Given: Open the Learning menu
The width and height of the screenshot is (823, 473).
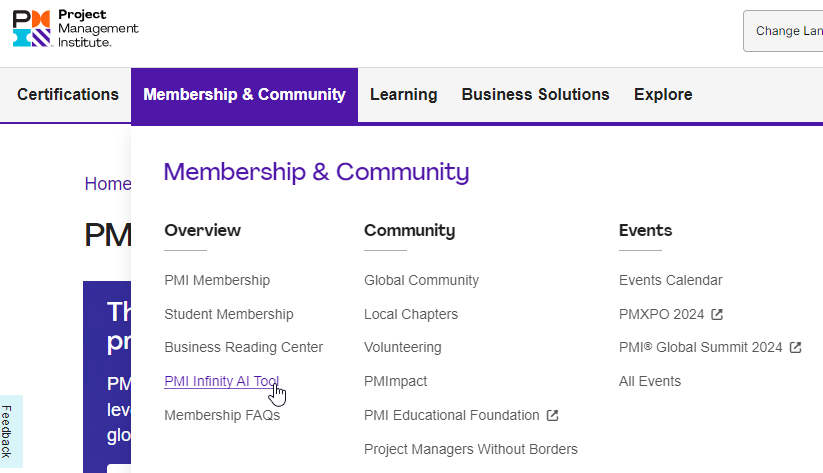Looking at the screenshot, I should [403, 95].
